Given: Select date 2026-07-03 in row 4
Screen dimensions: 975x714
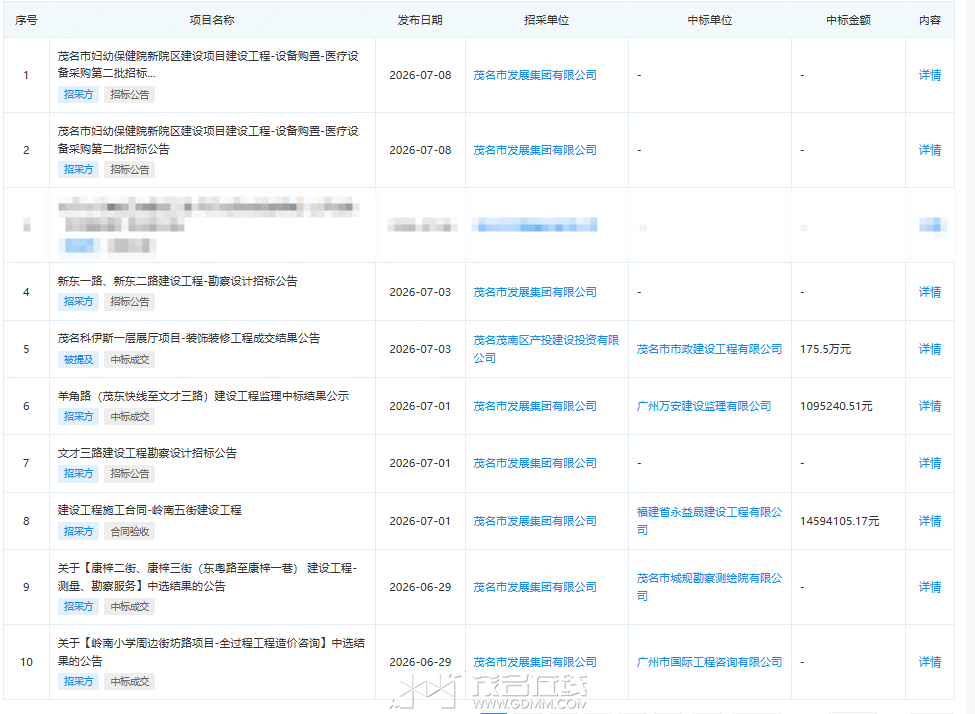Looking at the screenshot, I should tap(420, 292).
